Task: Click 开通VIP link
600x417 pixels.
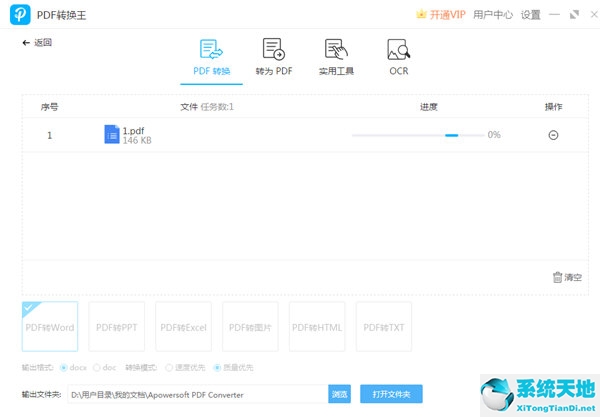Action: [x=447, y=15]
